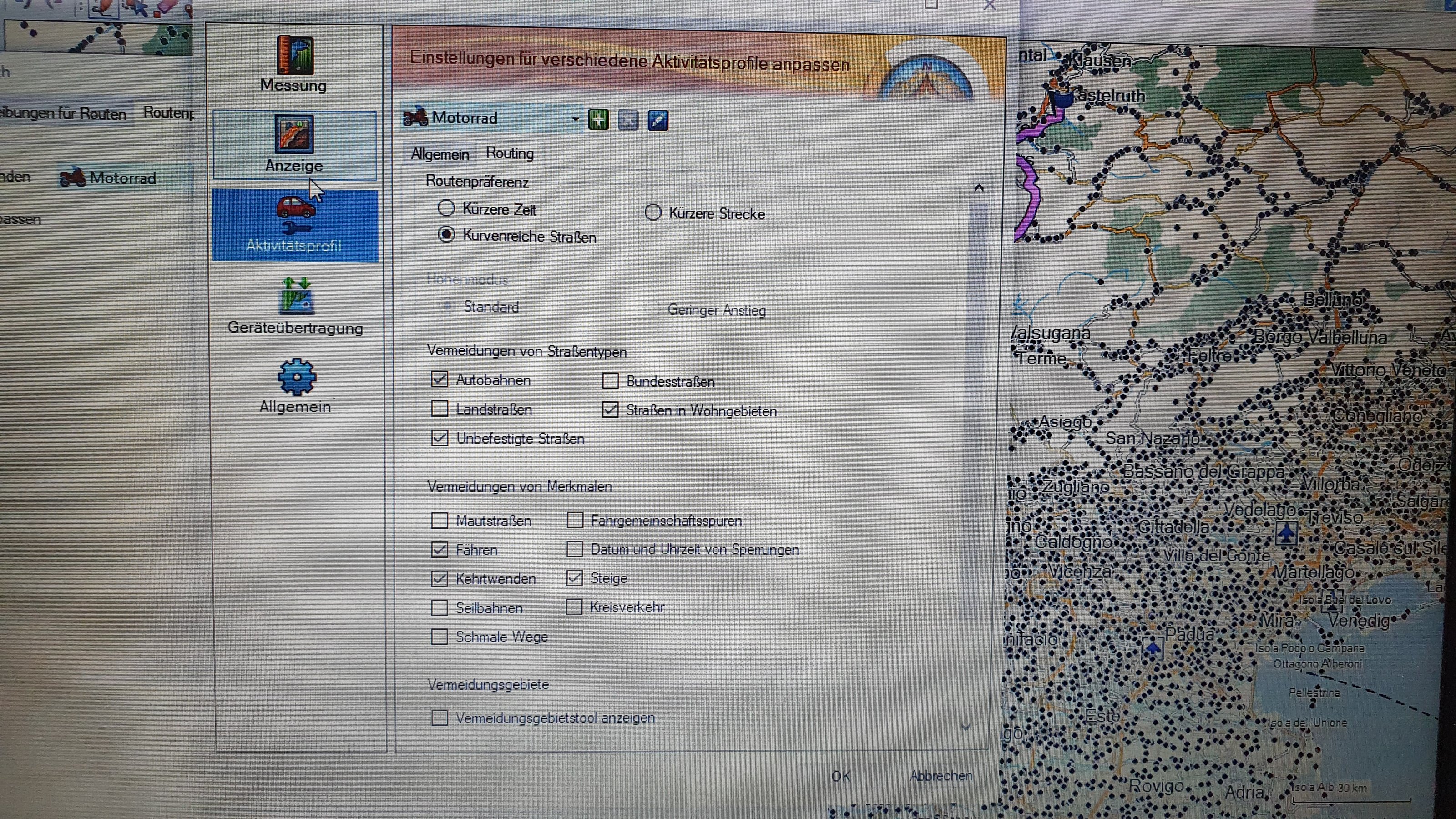Uncheck the Autobahnen avoidance checkbox
This screenshot has width=1456, height=819.
(x=439, y=379)
